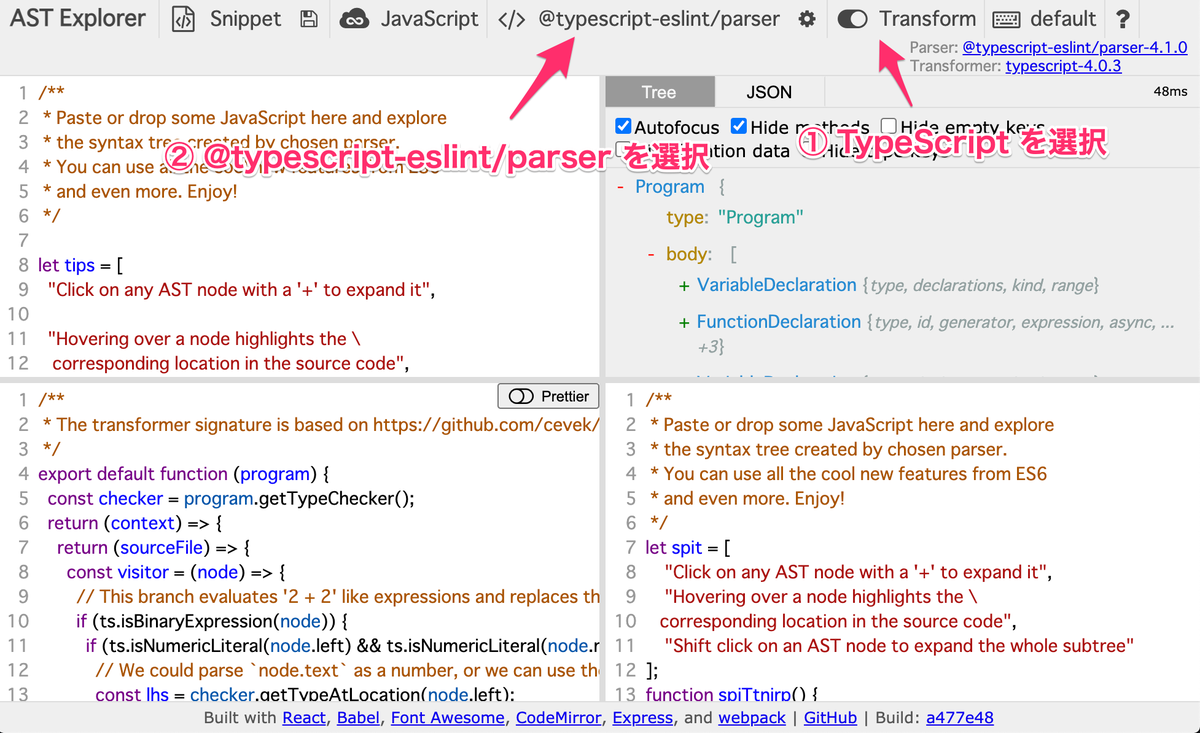Open the typescript-4.0.3 transformer link

(x=1063, y=66)
